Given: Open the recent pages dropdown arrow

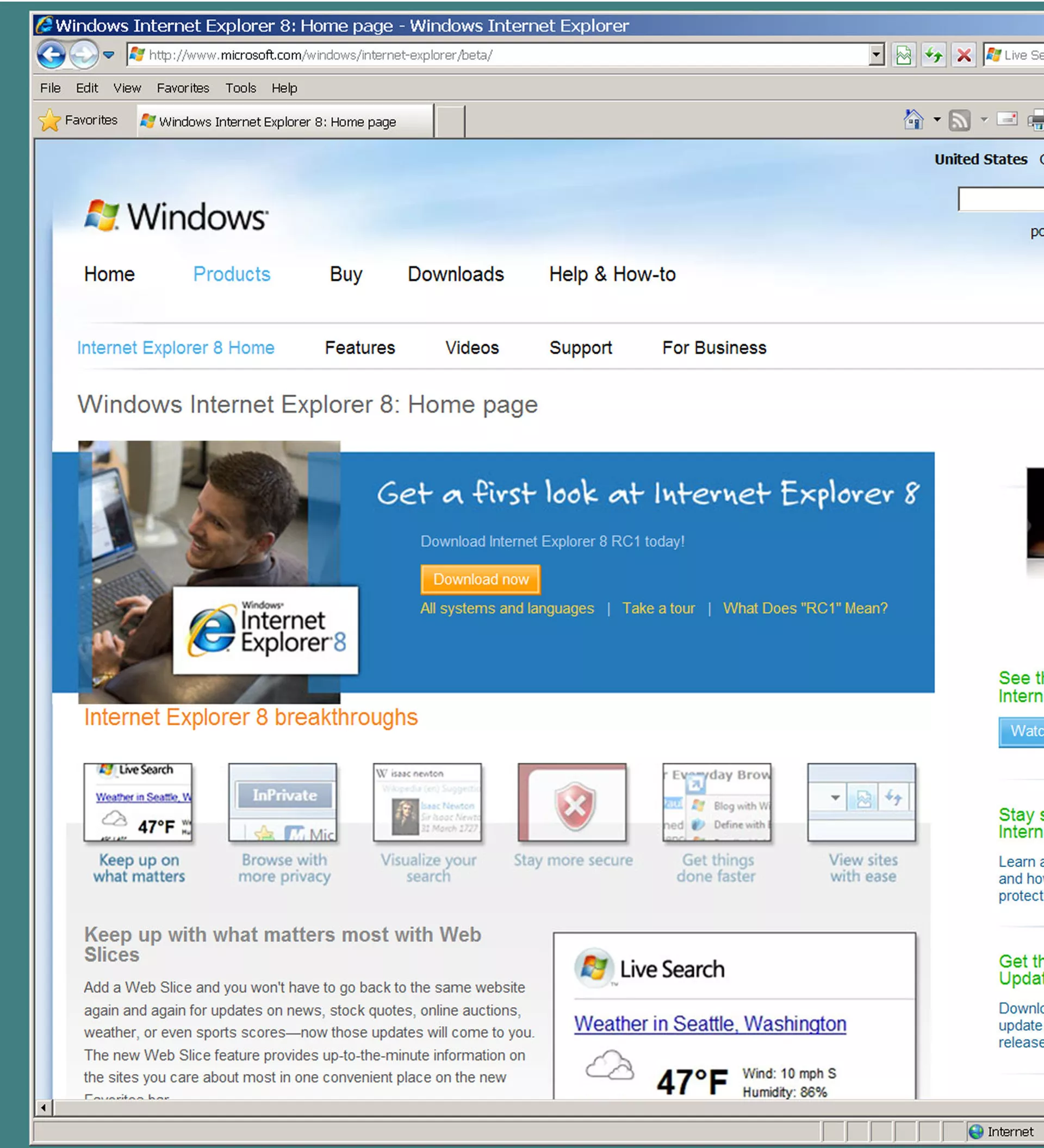Looking at the screenshot, I should [x=108, y=55].
